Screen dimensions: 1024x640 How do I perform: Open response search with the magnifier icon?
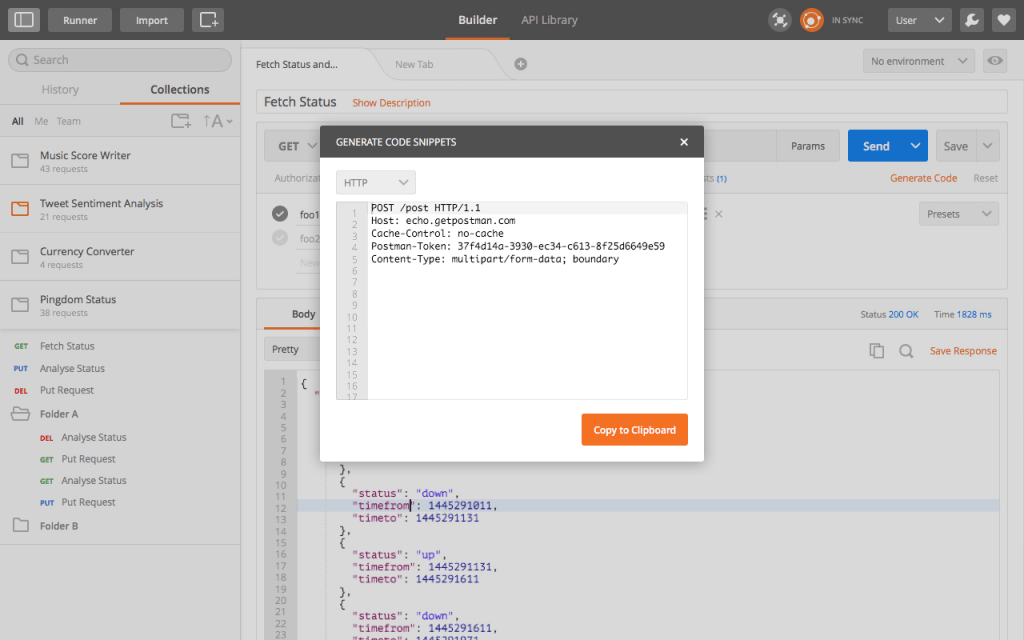click(x=905, y=350)
